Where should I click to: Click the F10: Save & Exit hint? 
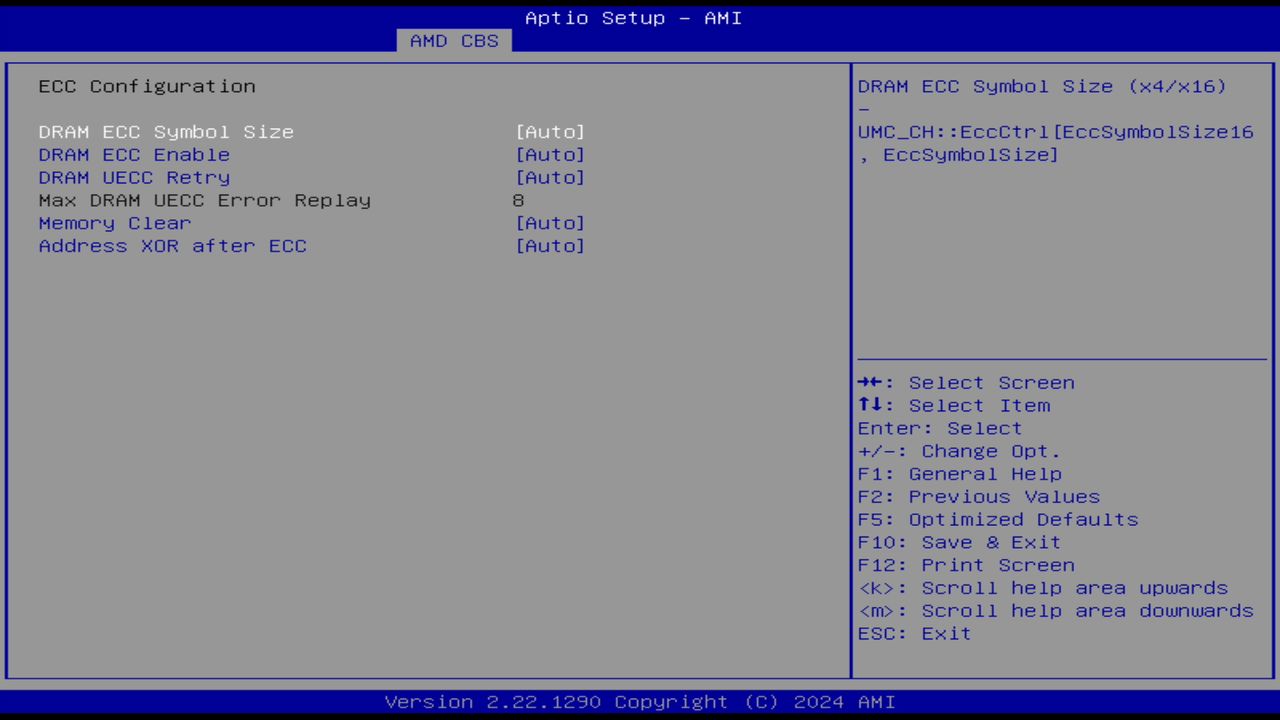[960, 542]
